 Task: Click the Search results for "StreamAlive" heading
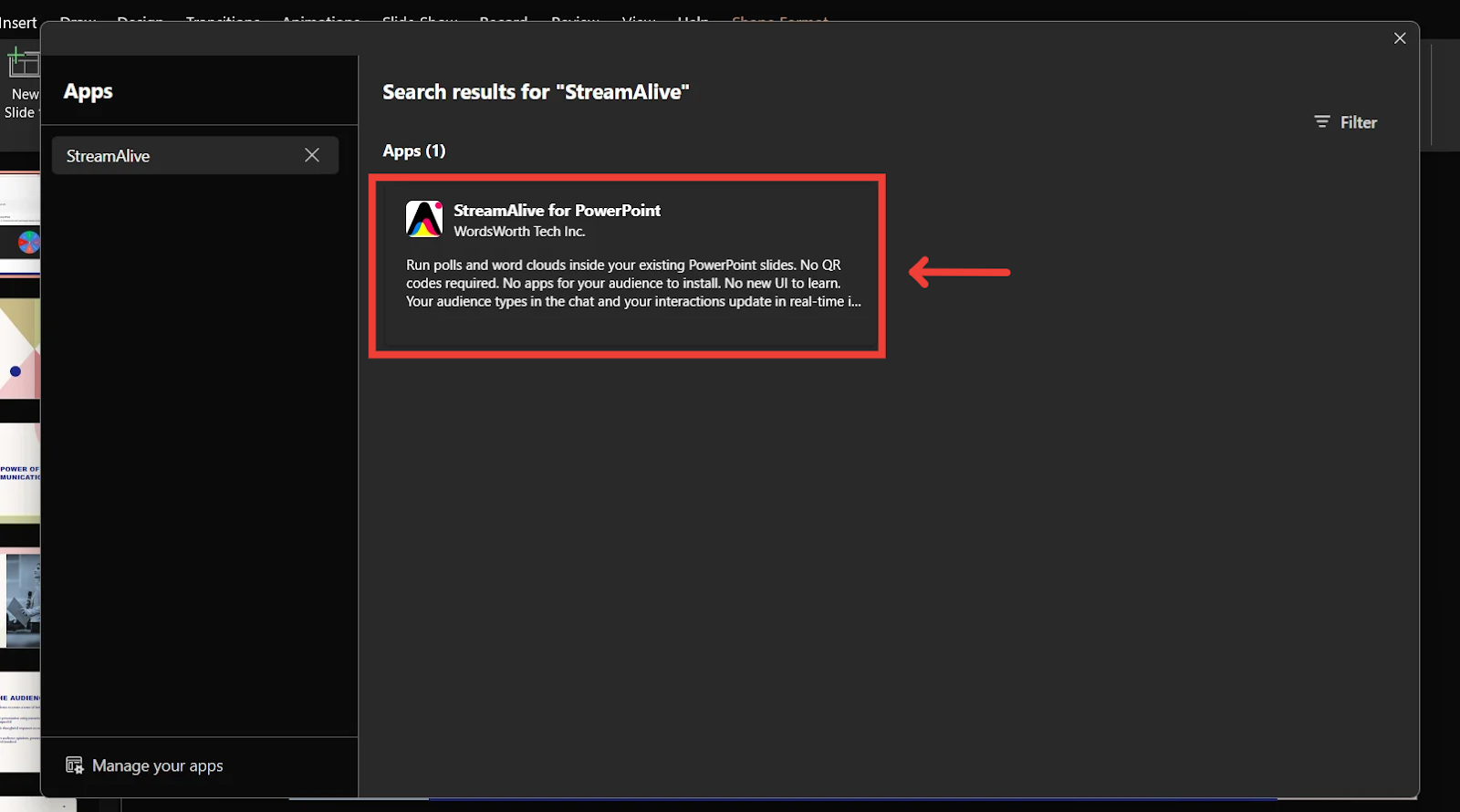[x=536, y=92]
